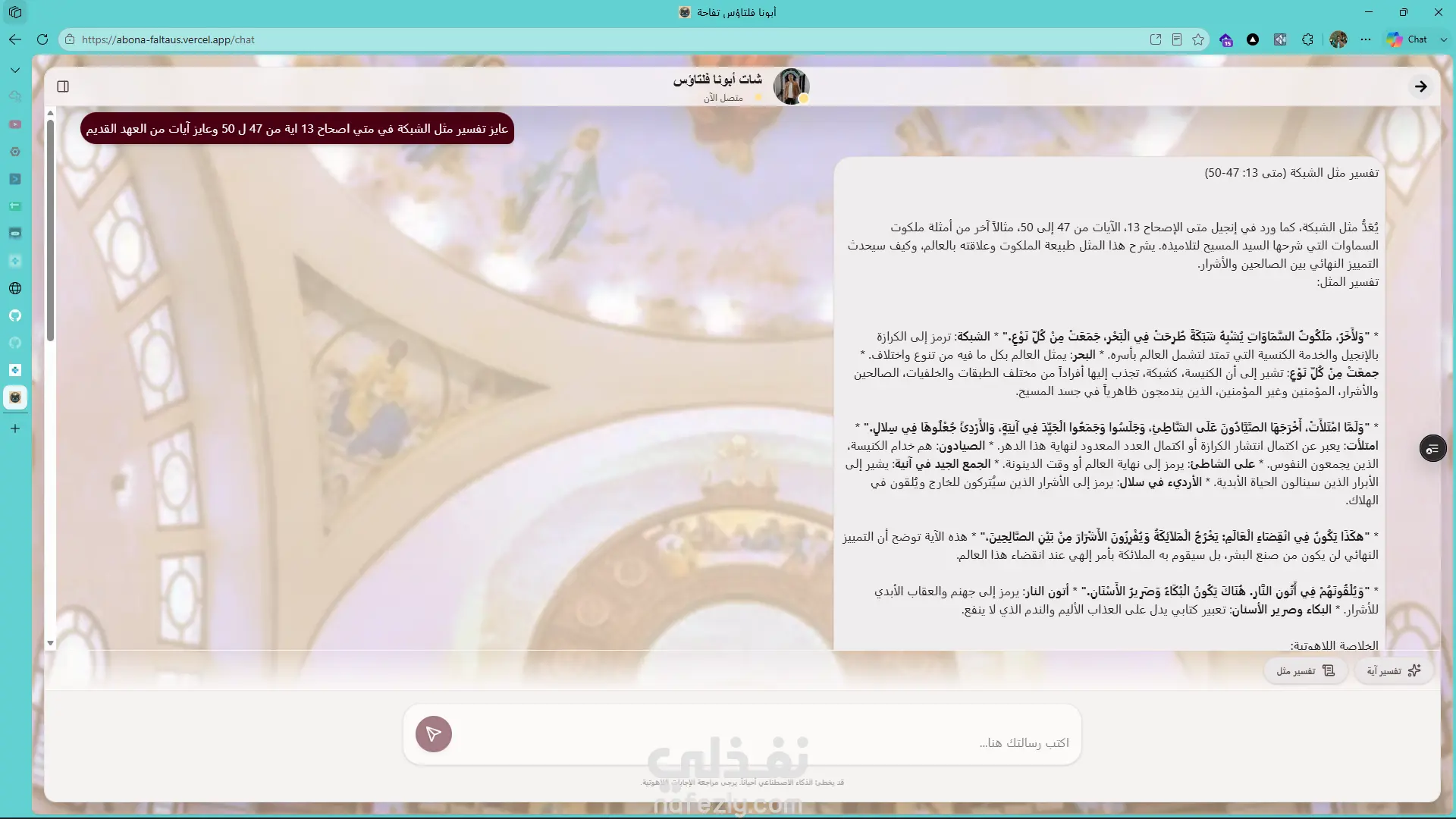Click the reply heading 'تفسير مثل الشبكة (متى 13: 47-50)'
The height and width of the screenshot is (819, 1456).
coord(1291,173)
